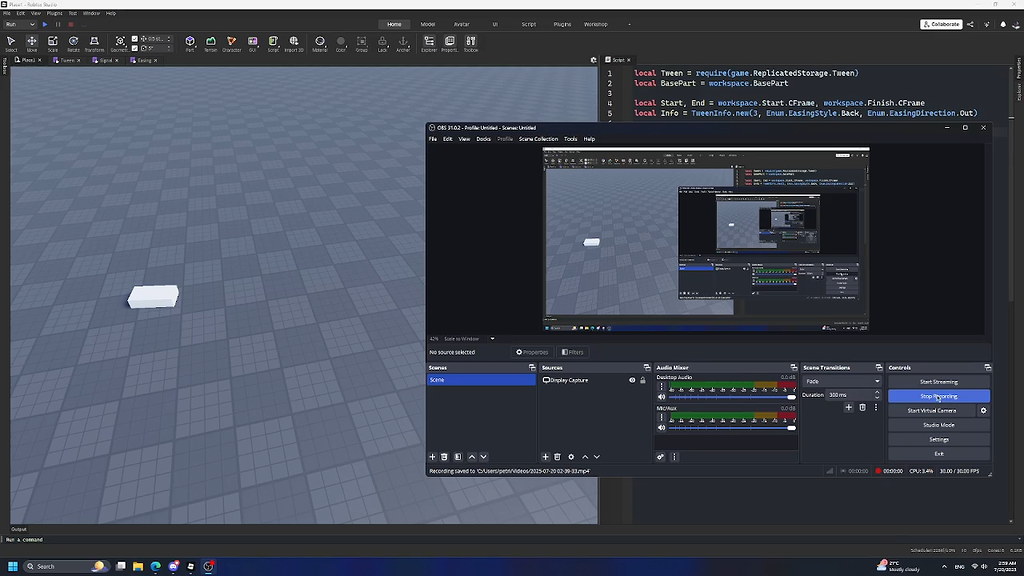Switch to the Model ribbon tab

(x=428, y=23)
